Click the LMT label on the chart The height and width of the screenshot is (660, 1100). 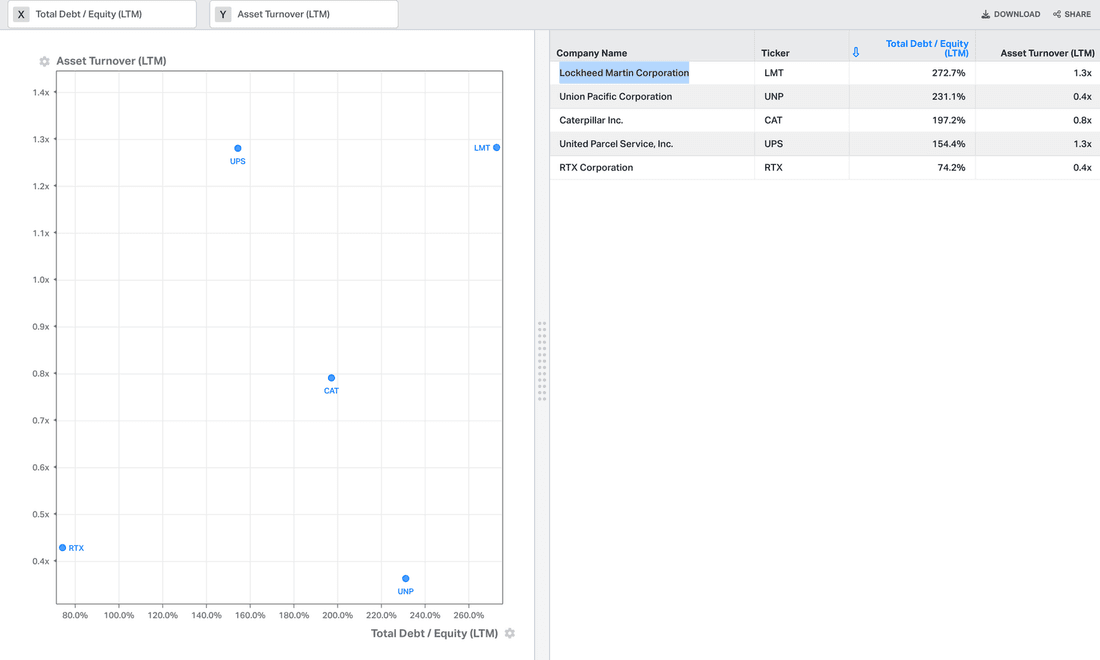click(482, 148)
